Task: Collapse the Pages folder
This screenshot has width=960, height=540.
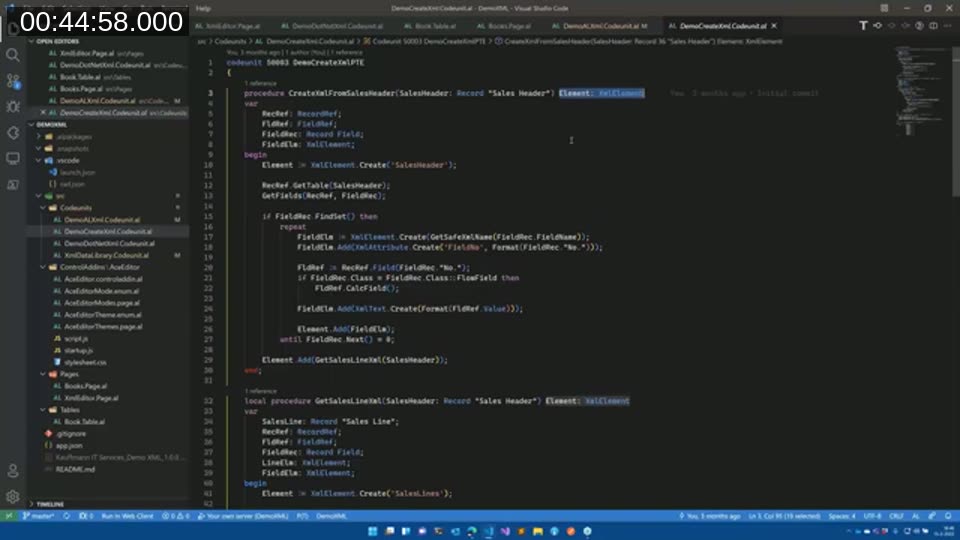Action: point(69,373)
